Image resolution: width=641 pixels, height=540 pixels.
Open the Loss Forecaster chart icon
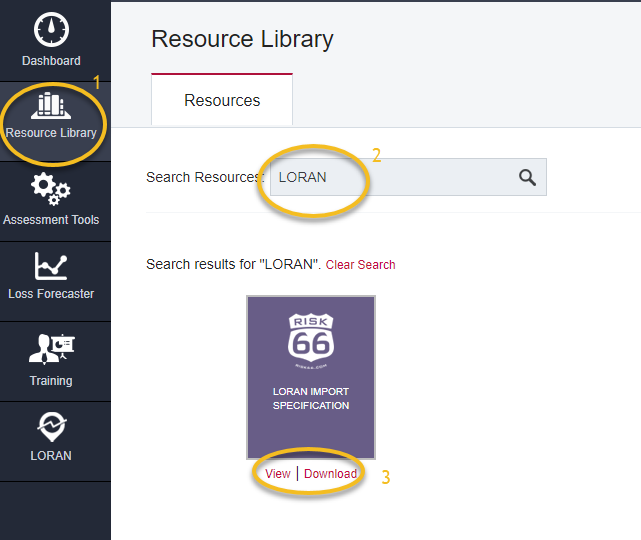tap(51, 265)
